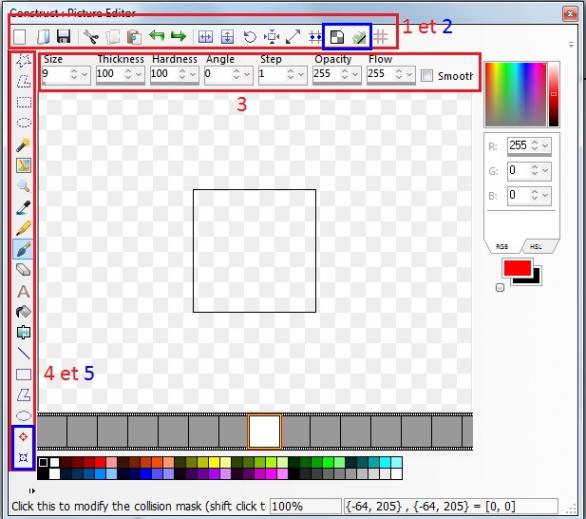Screen dimensions: 586x519
Task: Click the Opacity value field
Action: 326,74
